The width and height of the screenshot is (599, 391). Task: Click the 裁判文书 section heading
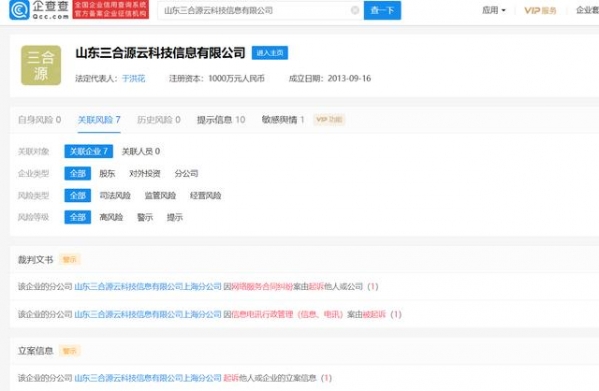click(36, 260)
